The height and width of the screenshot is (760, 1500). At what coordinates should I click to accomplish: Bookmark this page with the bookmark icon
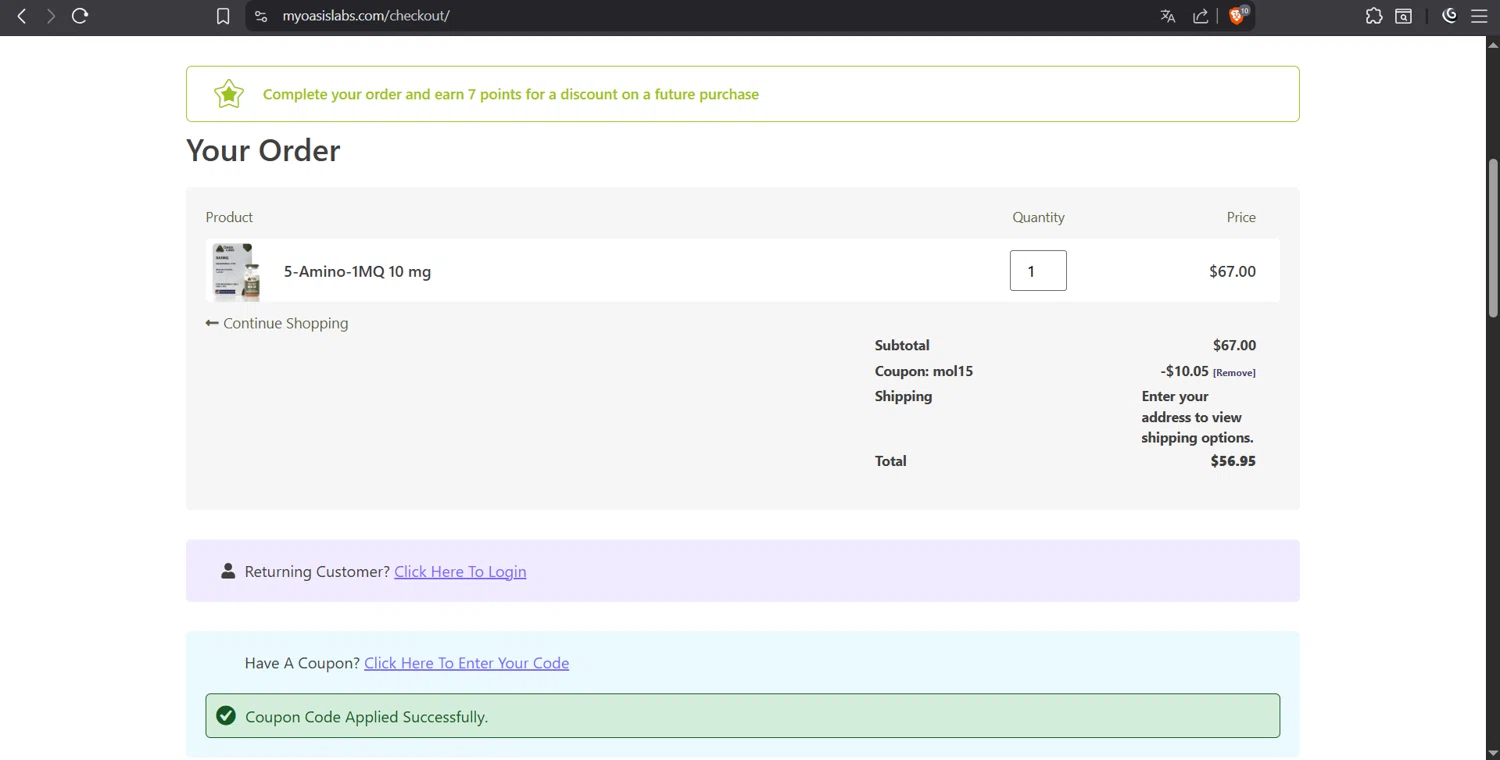(223, 16)
